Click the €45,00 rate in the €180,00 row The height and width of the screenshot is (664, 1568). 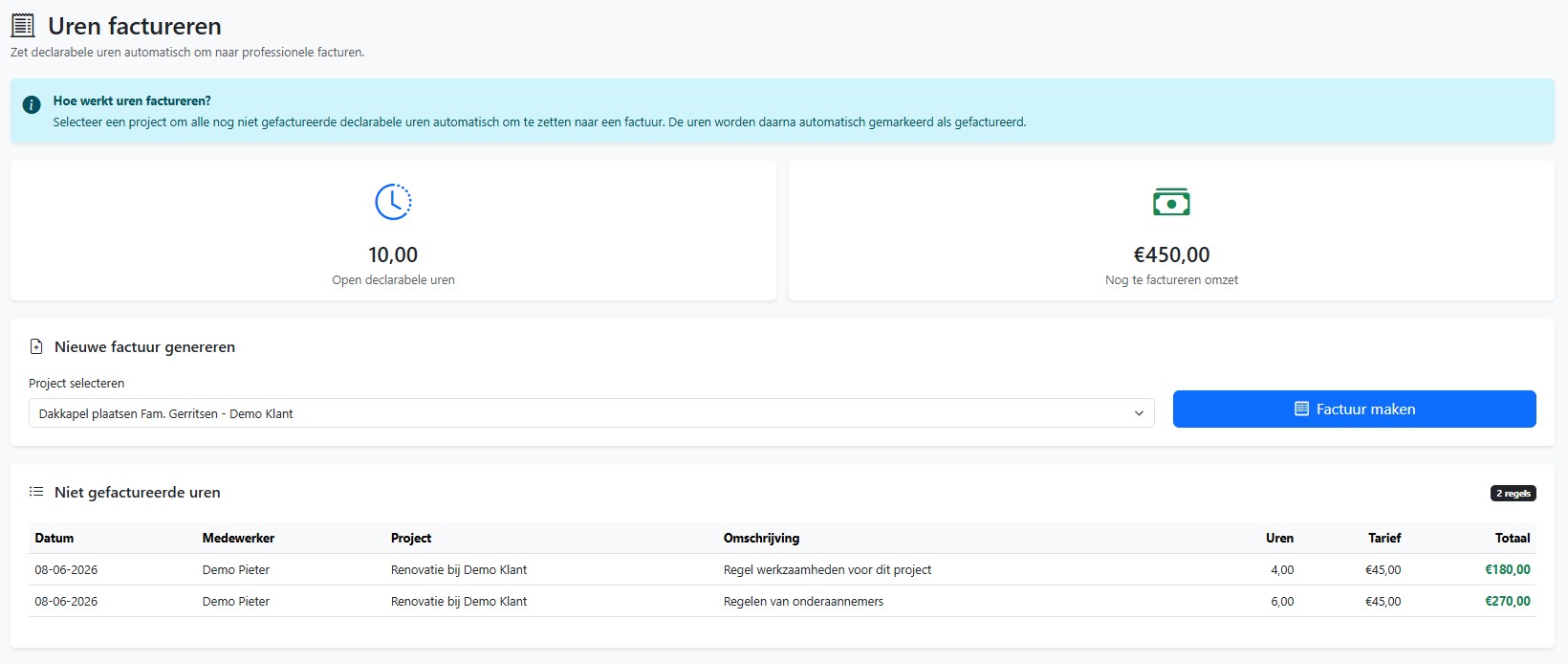[1383, 569]
